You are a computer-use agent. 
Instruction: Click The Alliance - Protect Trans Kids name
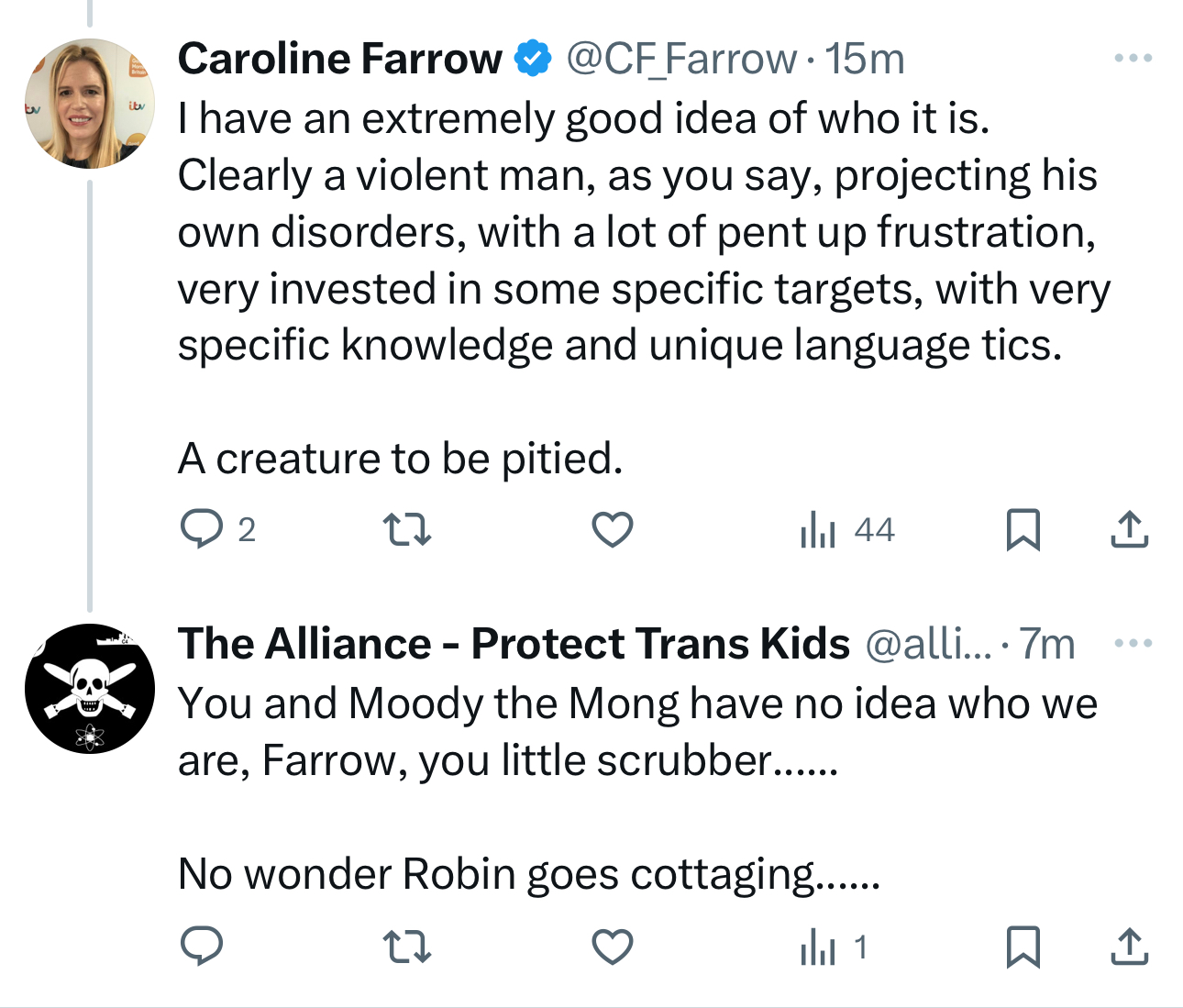point(514,644)
